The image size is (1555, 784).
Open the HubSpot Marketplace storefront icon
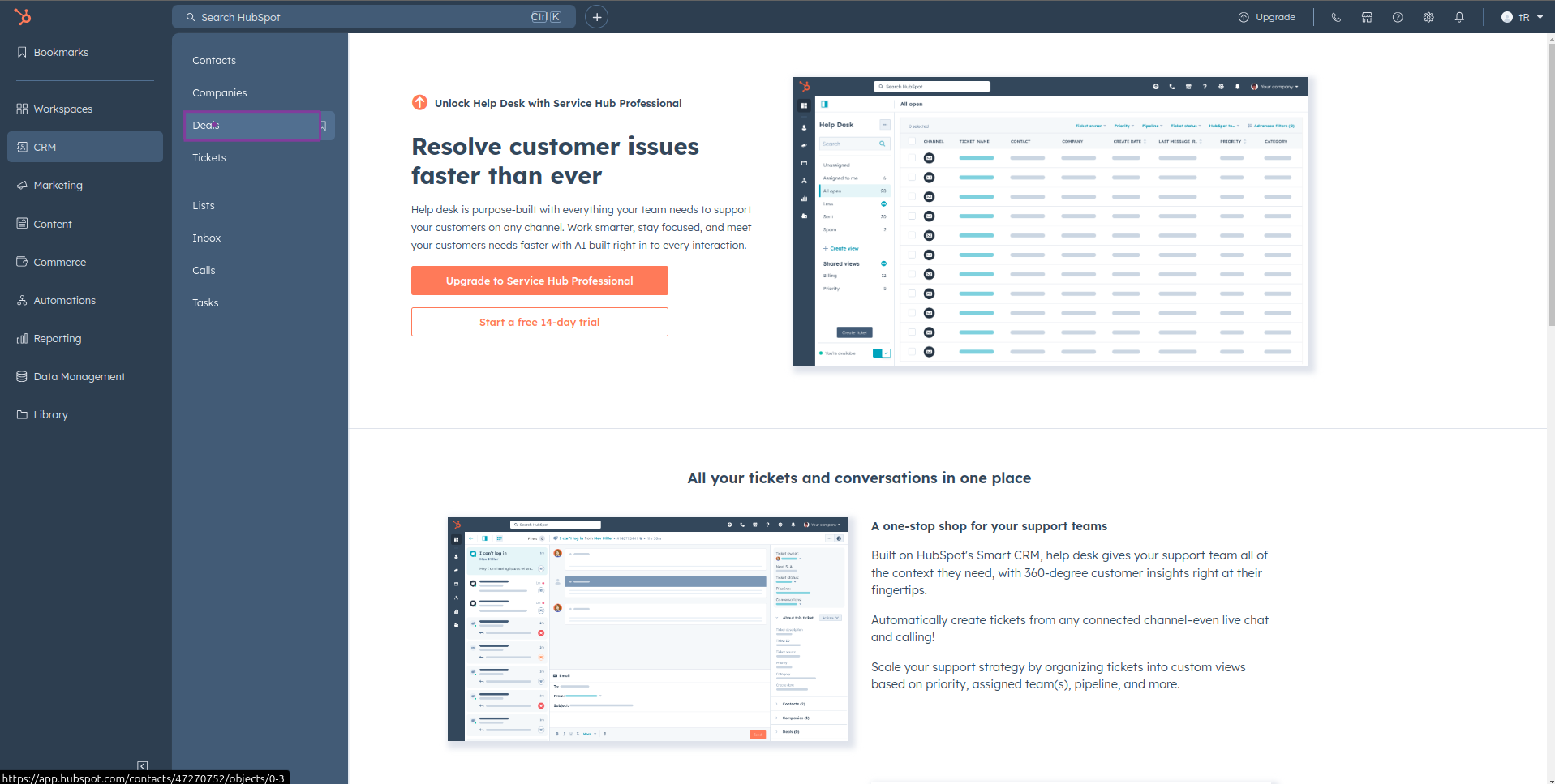1367,17
